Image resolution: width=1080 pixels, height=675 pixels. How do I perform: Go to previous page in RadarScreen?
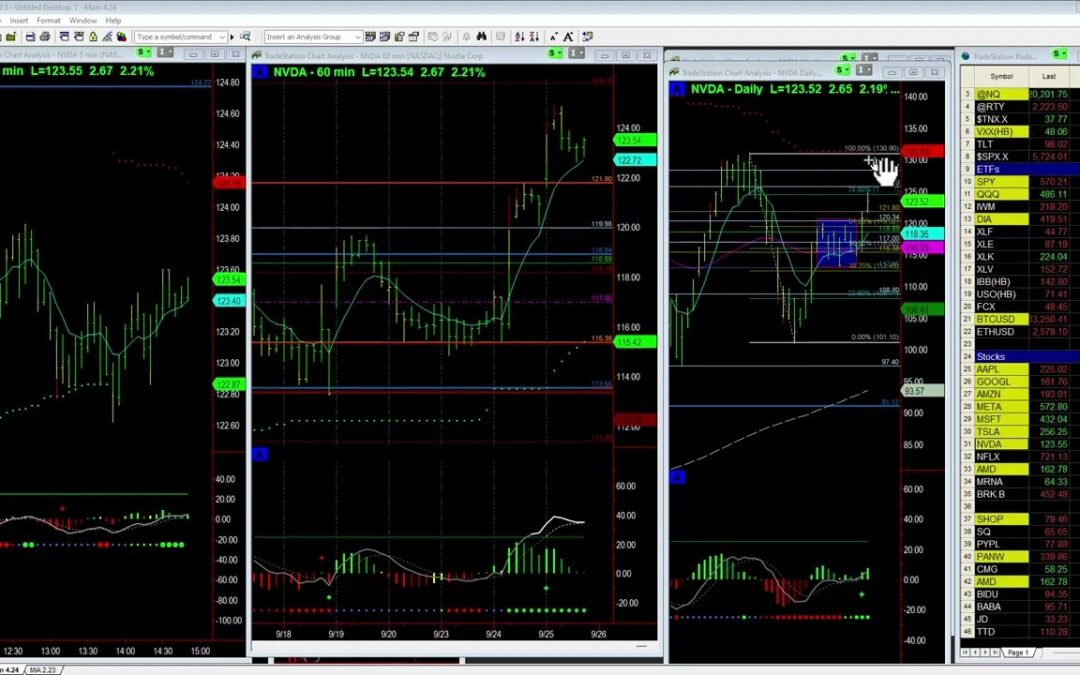[x=975, y=652]
